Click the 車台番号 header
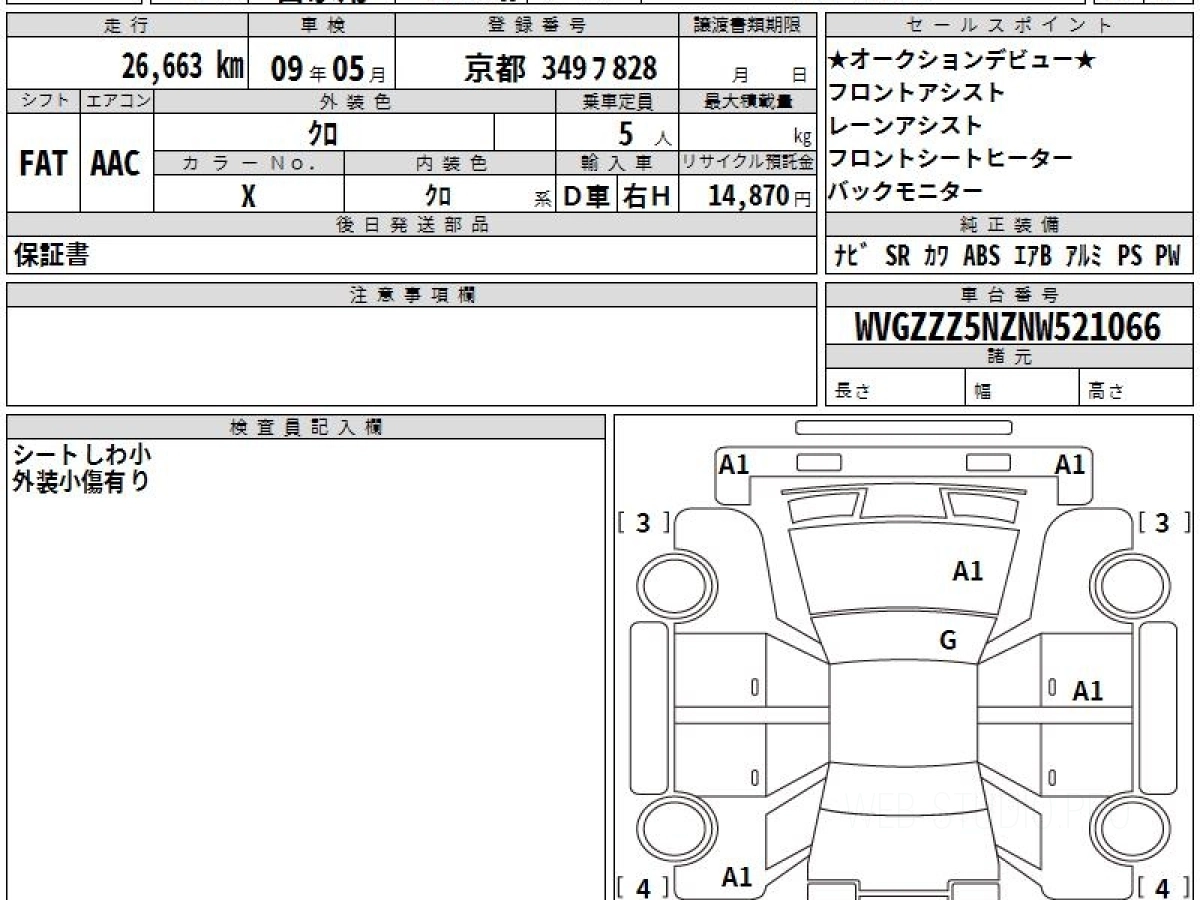This screenshot has width=1200, height=900. 1010,295
